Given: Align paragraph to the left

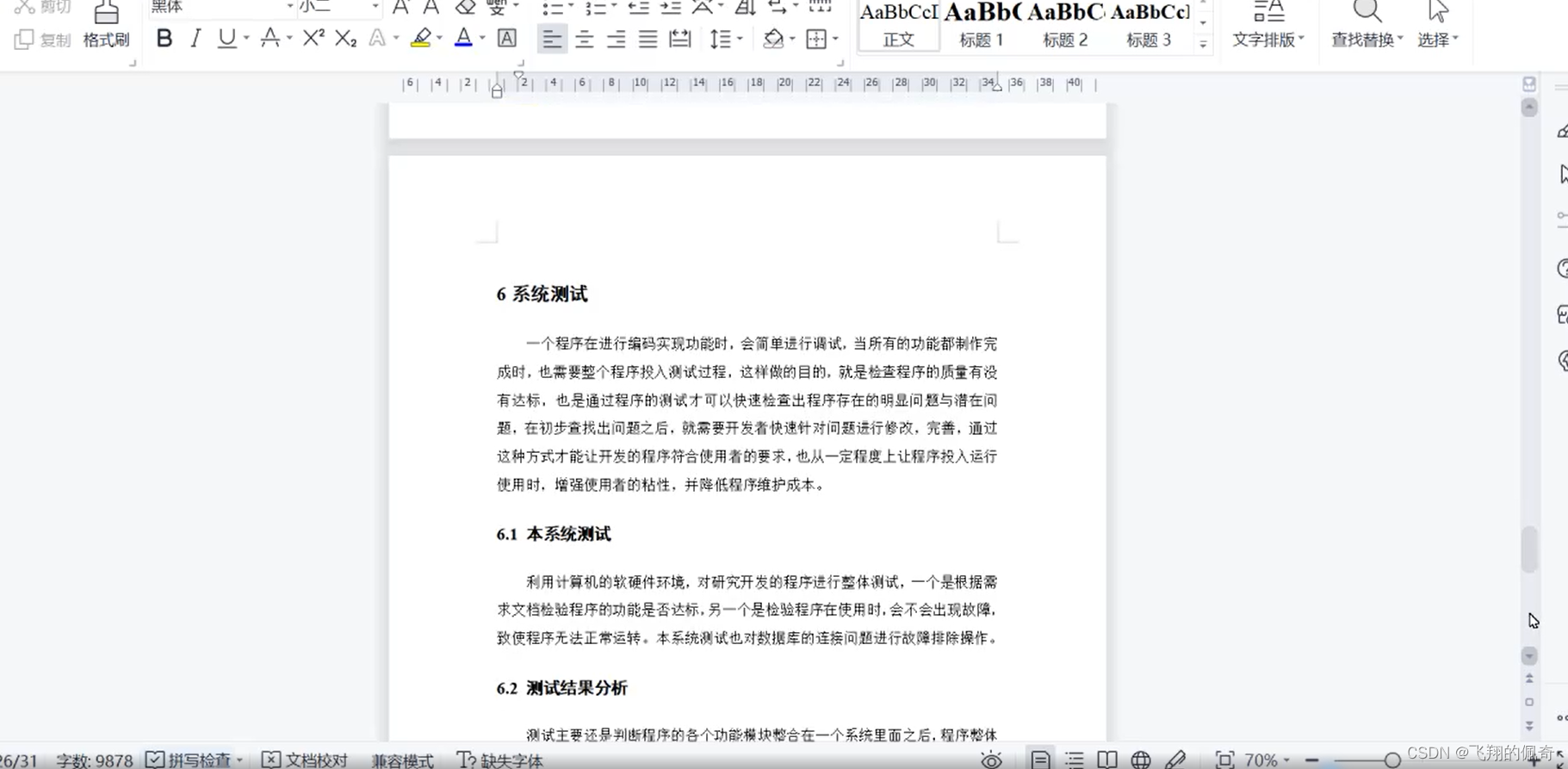Looking at the screenshot, I should pos(552,39).
